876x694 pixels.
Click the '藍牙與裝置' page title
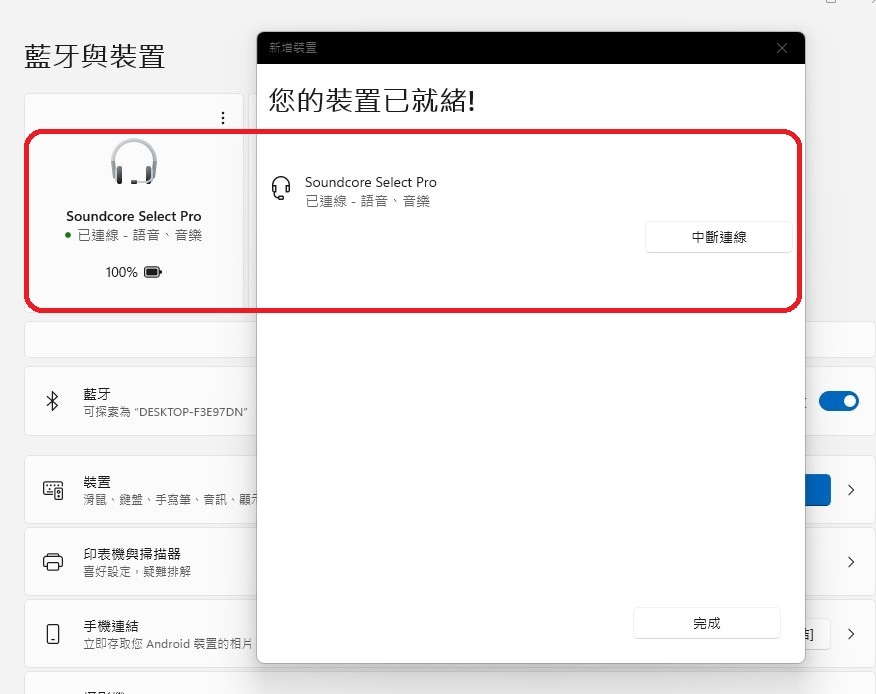point(94,56)
